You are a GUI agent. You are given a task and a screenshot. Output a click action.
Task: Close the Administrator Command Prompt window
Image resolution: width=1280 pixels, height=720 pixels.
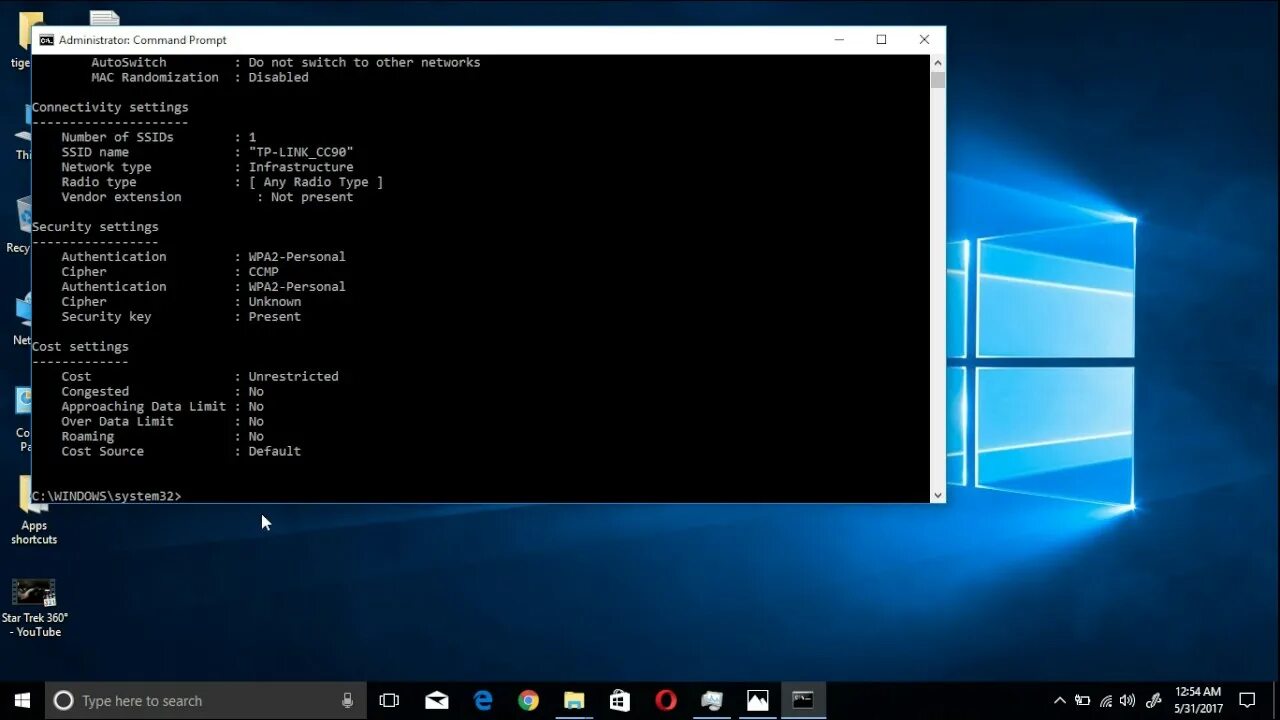[x=924, y=40]
